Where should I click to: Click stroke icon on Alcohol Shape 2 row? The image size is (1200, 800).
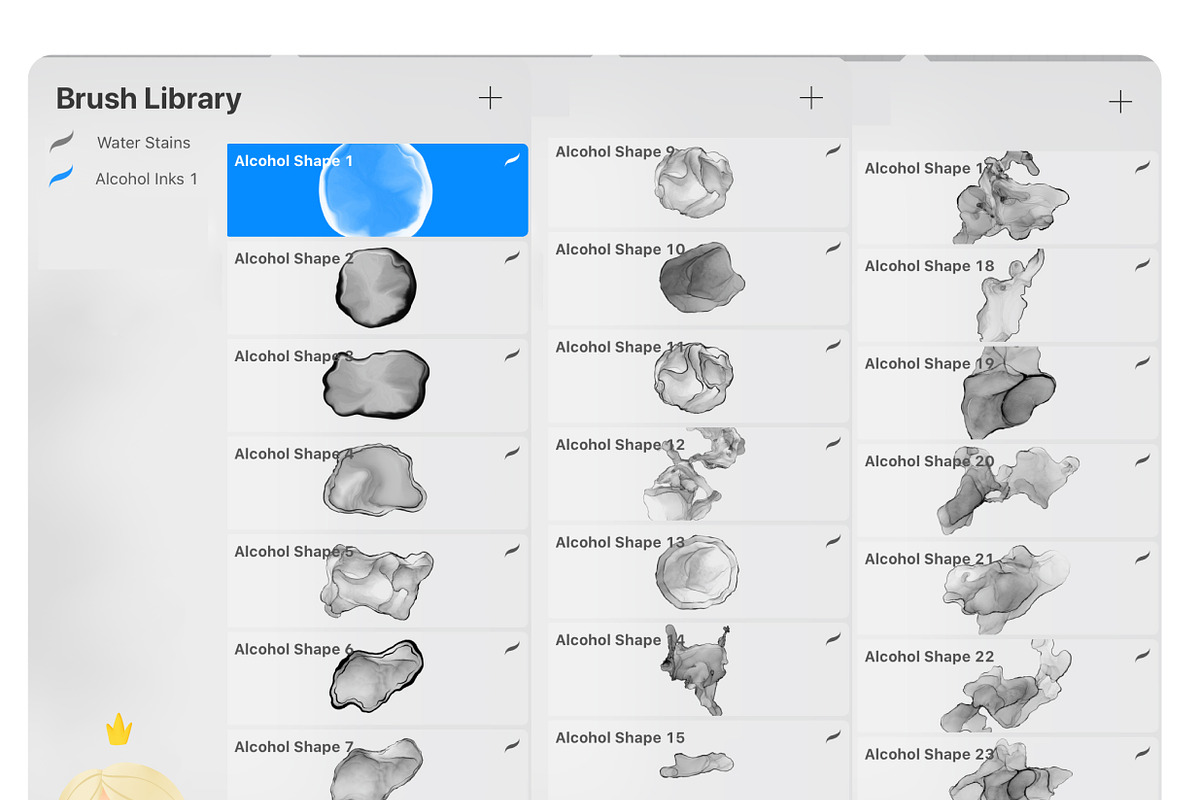tap(512, 258)
